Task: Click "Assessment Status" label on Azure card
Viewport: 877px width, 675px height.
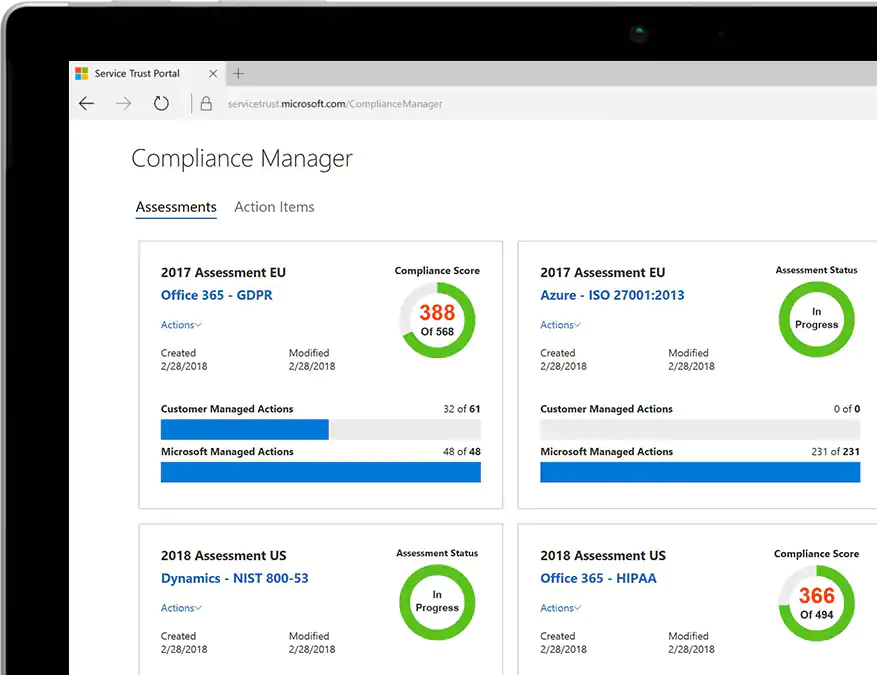Action: point(817,270)
